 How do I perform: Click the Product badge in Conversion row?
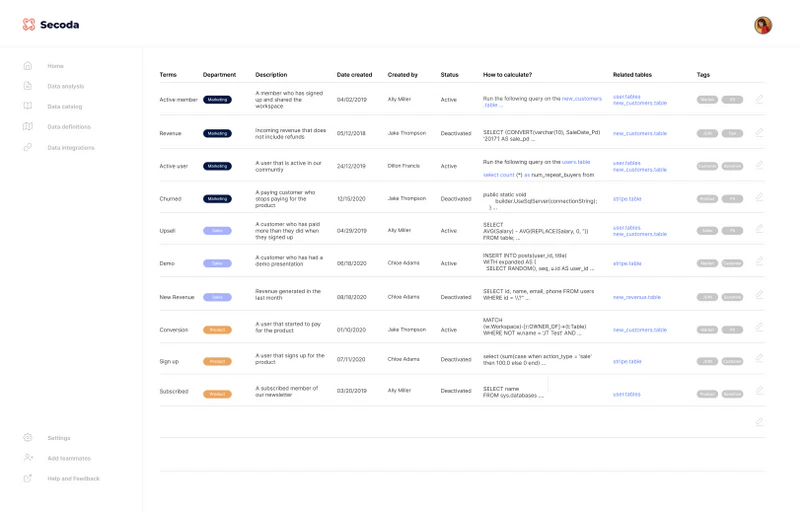[x=217, y=330]
